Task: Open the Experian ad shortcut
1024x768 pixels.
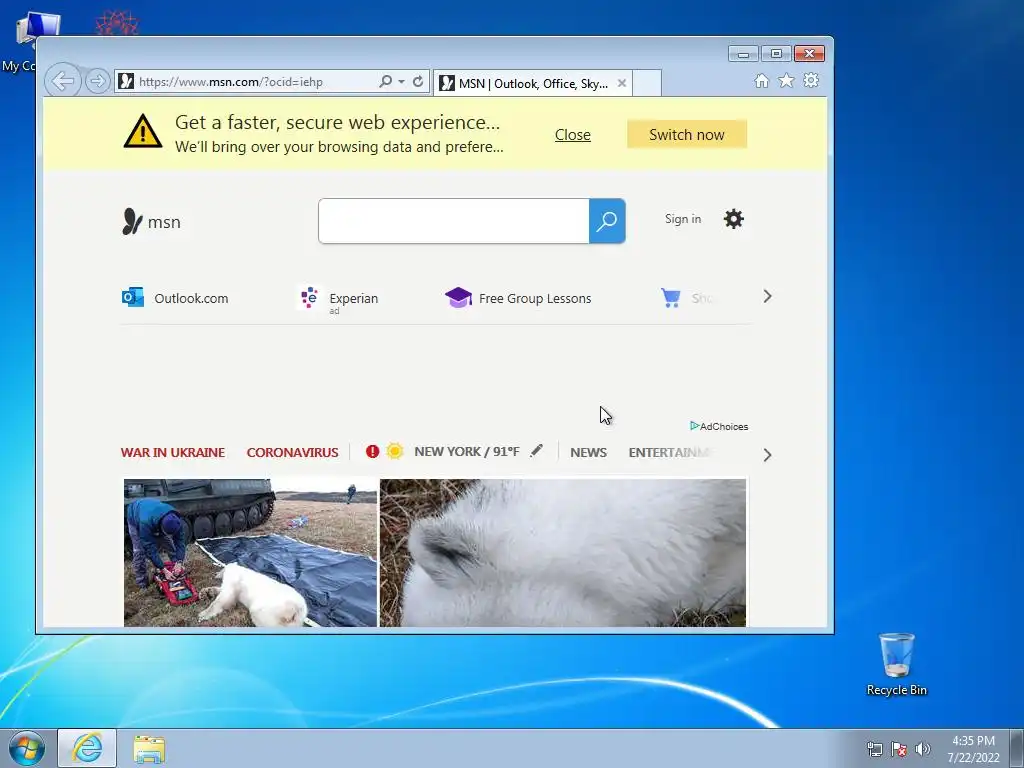Action: (340, 299)
